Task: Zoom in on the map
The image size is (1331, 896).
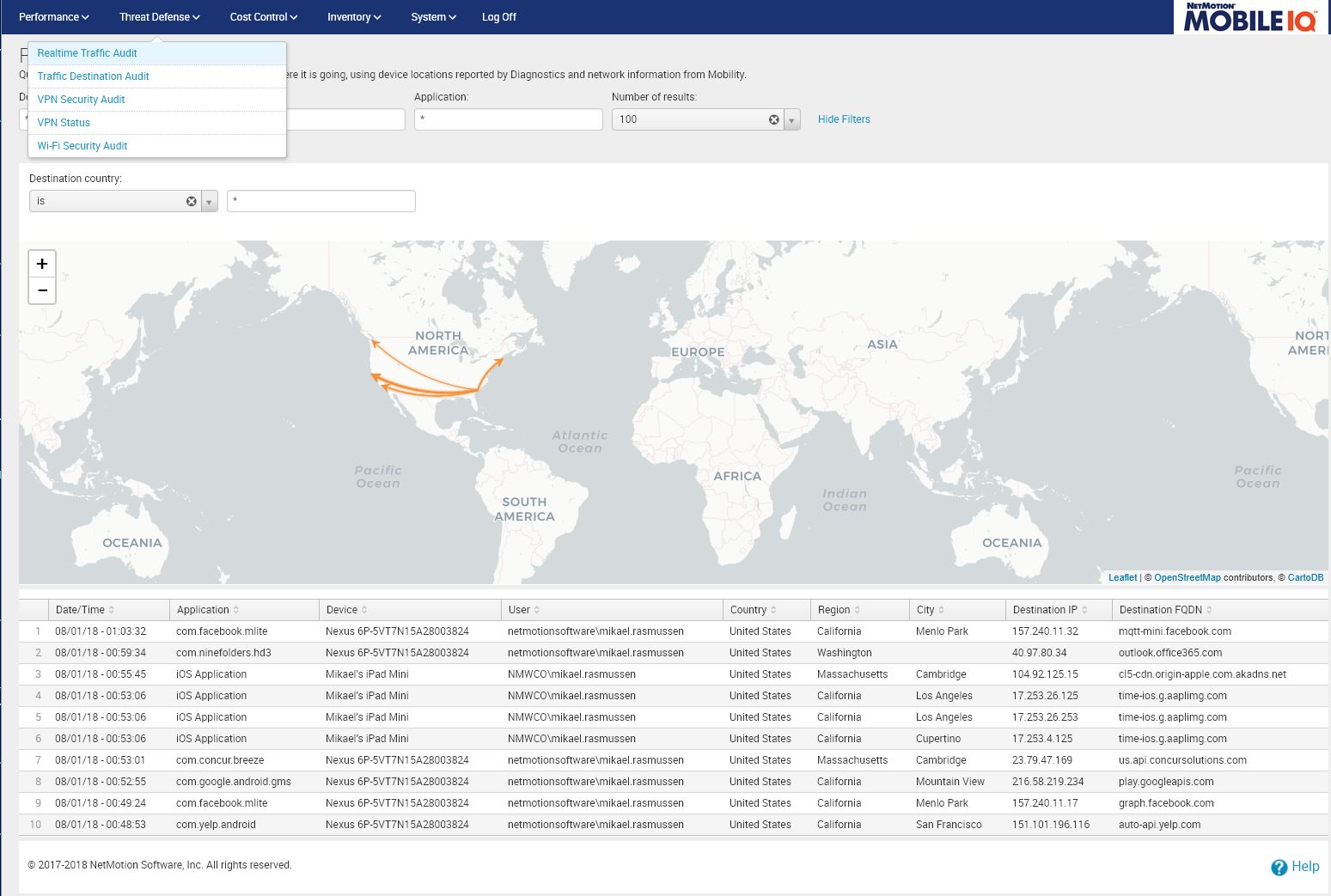Action: (41, 264)
